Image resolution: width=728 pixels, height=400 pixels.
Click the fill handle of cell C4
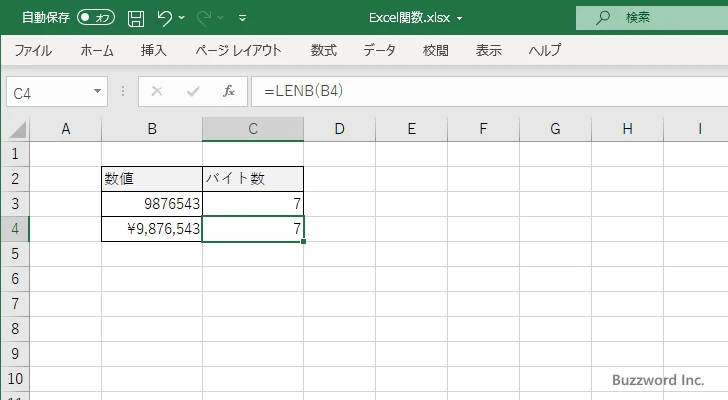click(303, 241)
